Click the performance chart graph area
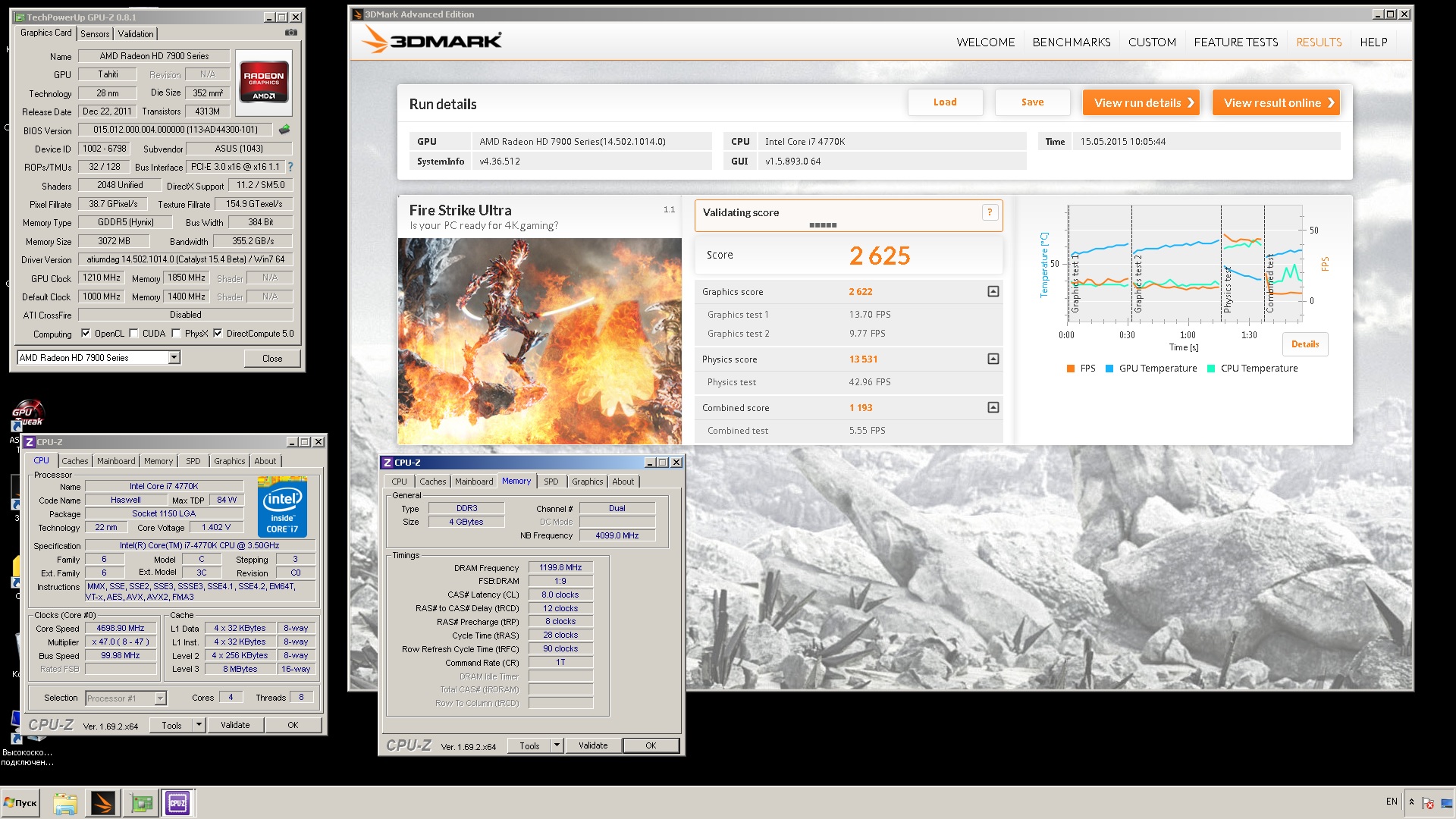The width and height of the screenshot is (1456, 819). 1185,263
